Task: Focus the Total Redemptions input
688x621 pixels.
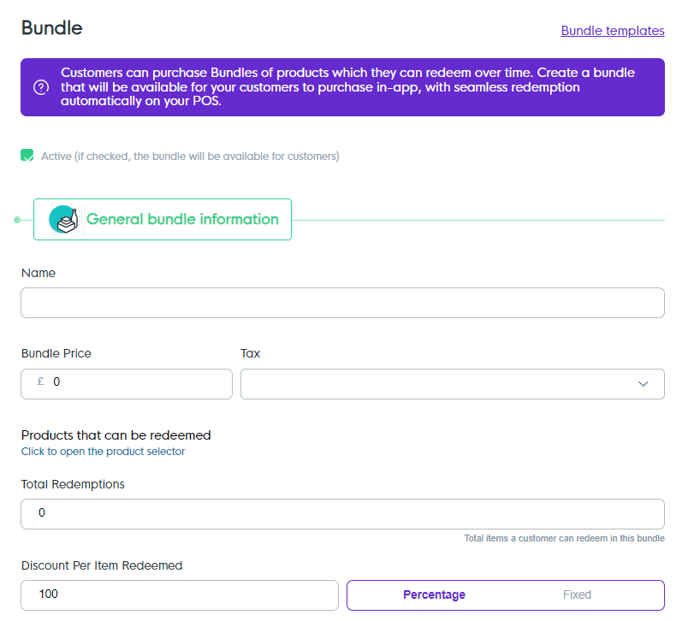Action: [342, 514]
